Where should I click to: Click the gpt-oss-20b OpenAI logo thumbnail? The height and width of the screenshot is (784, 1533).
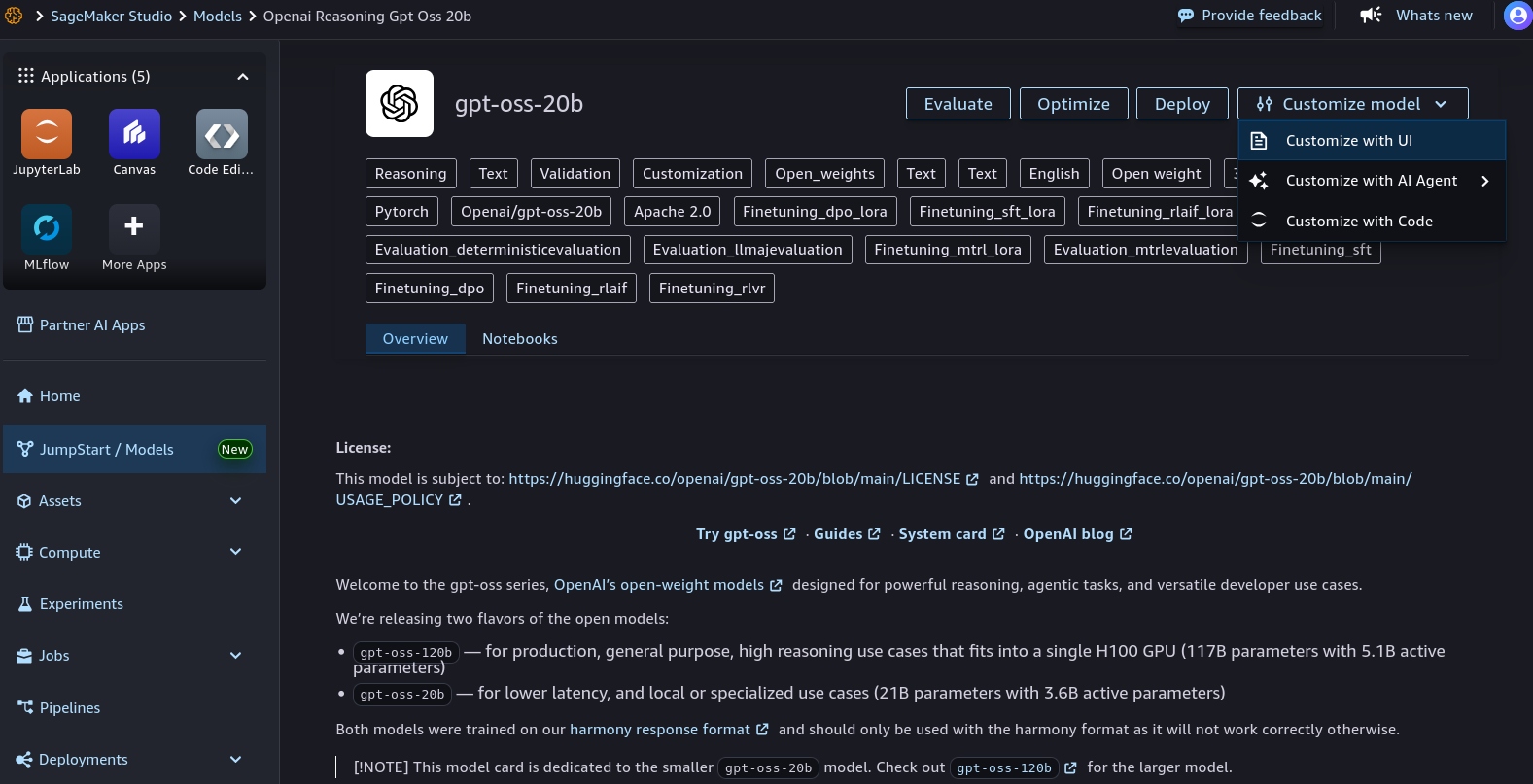point(400,103)
